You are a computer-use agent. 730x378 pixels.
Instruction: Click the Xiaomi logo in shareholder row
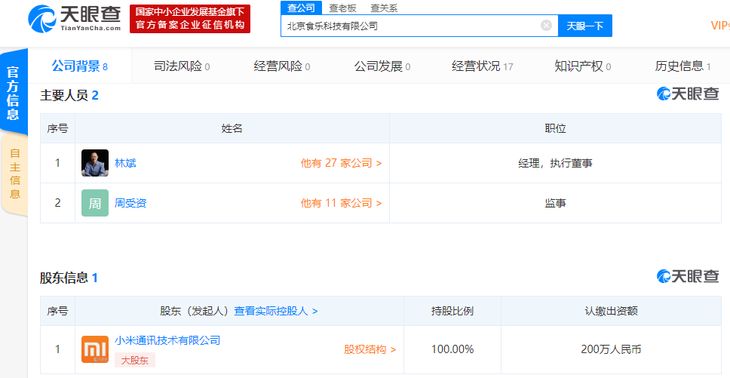pos(95,349)
